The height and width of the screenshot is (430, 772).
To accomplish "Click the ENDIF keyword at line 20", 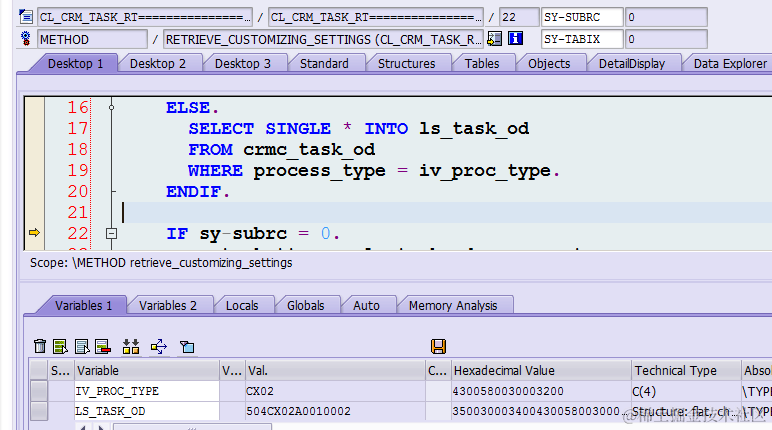I will pos(193,192).
